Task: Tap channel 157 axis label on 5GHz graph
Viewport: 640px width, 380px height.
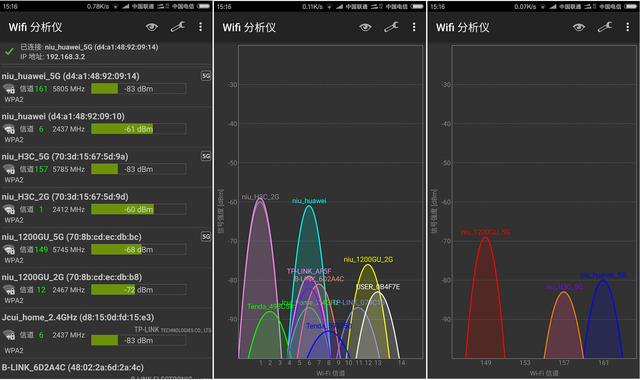Action: [x=564, y=363]
